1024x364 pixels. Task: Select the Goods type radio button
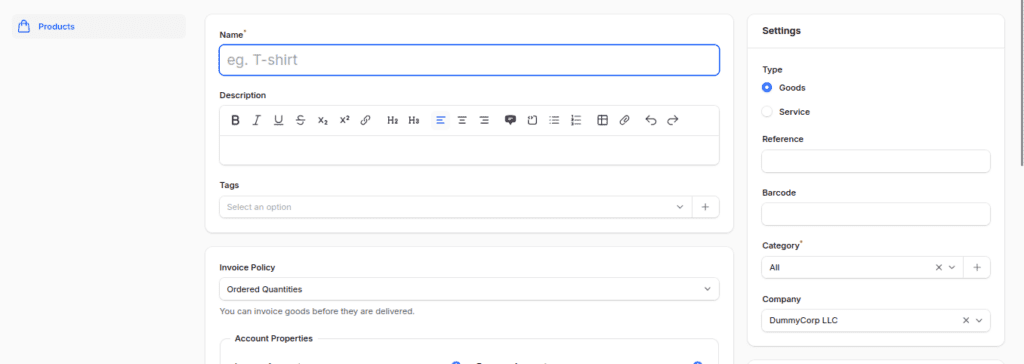coord(767,88)
